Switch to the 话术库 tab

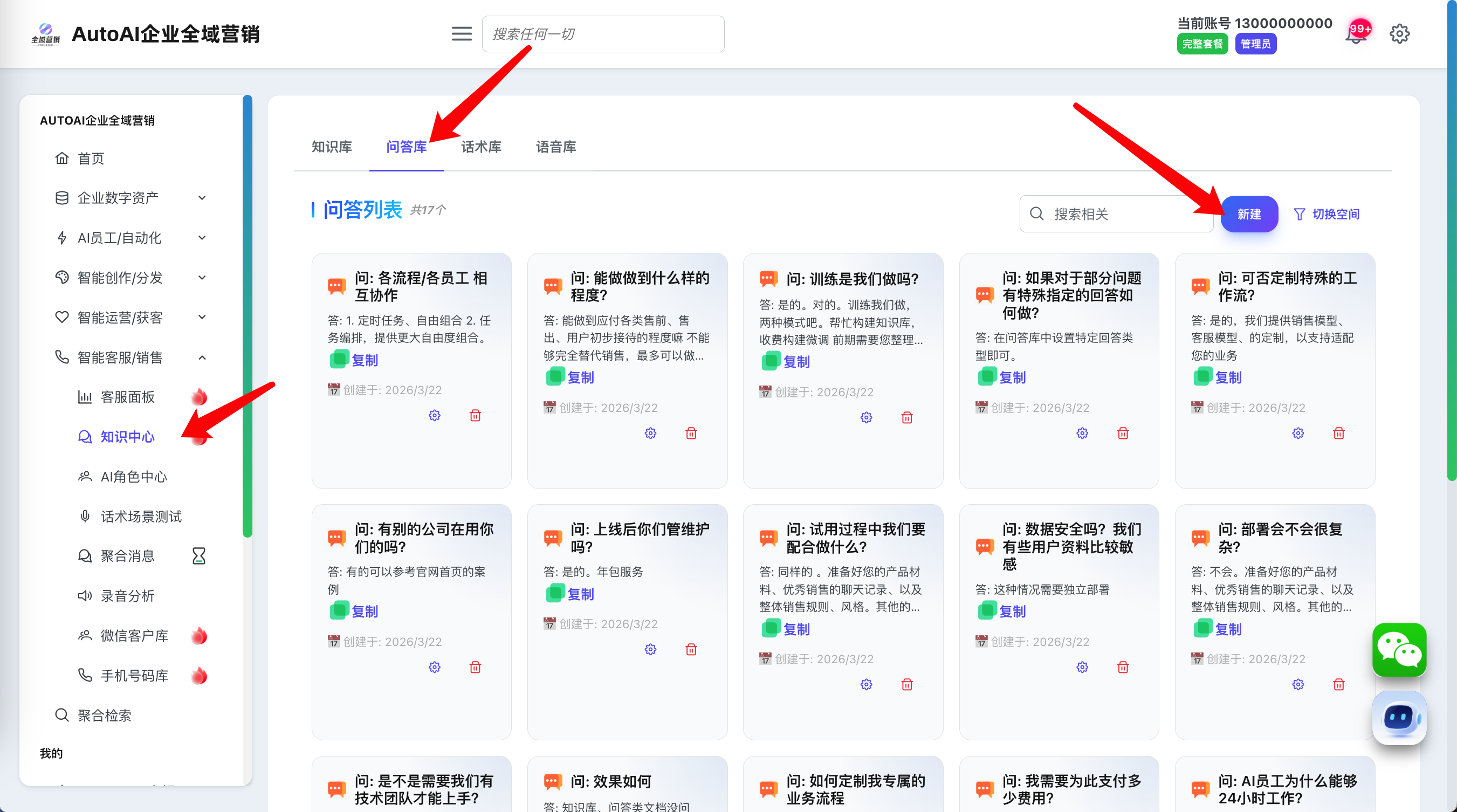coord(481,147)
